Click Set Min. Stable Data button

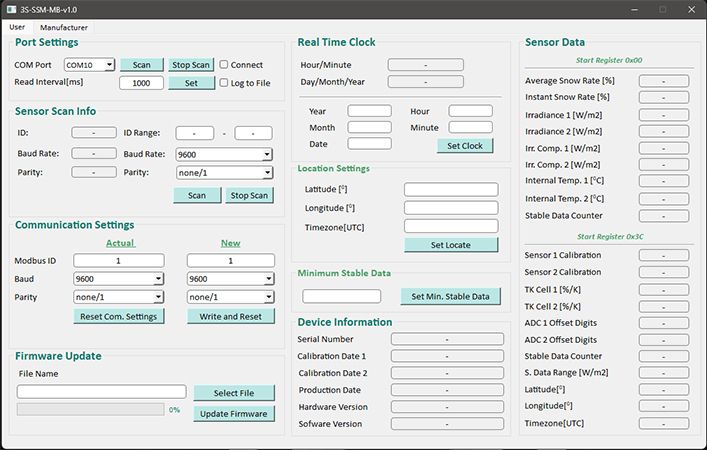pyautogui.click(x=450, y=296)
